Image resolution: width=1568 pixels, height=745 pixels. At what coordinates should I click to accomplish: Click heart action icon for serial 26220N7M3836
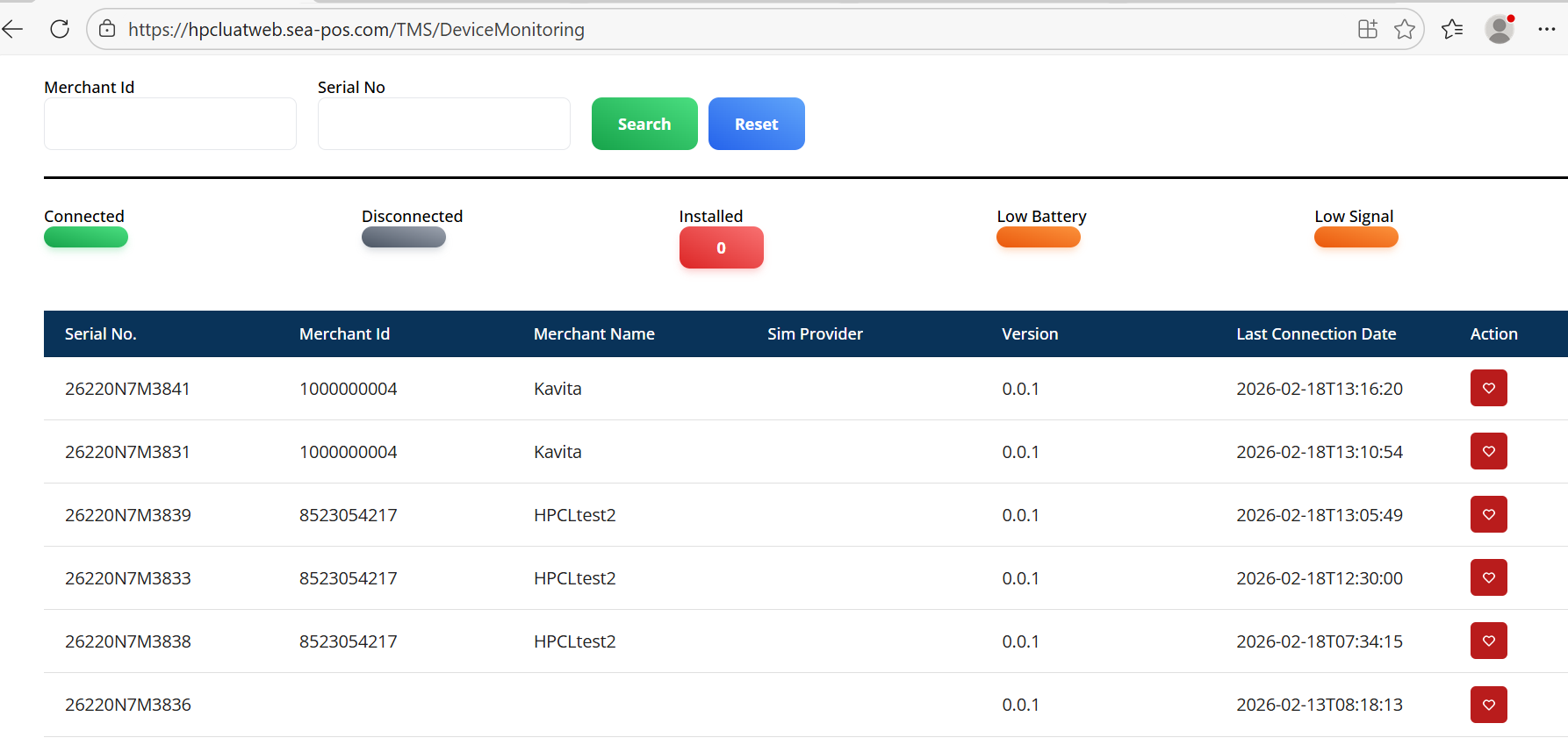point(1488,705)
